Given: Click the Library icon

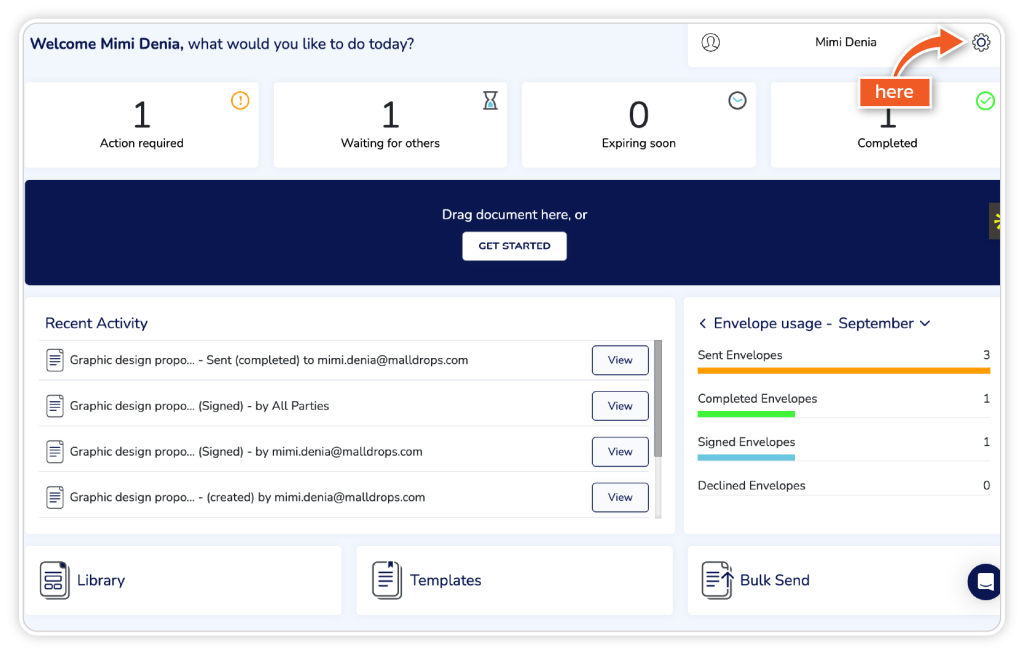Looking at the screenshot, I should 54,580.
